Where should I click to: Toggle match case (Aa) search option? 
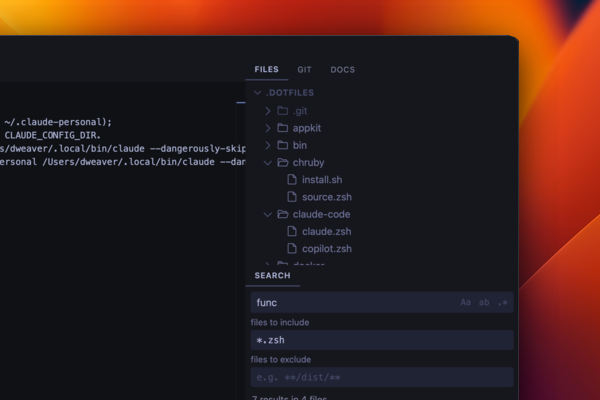point(465,302)
